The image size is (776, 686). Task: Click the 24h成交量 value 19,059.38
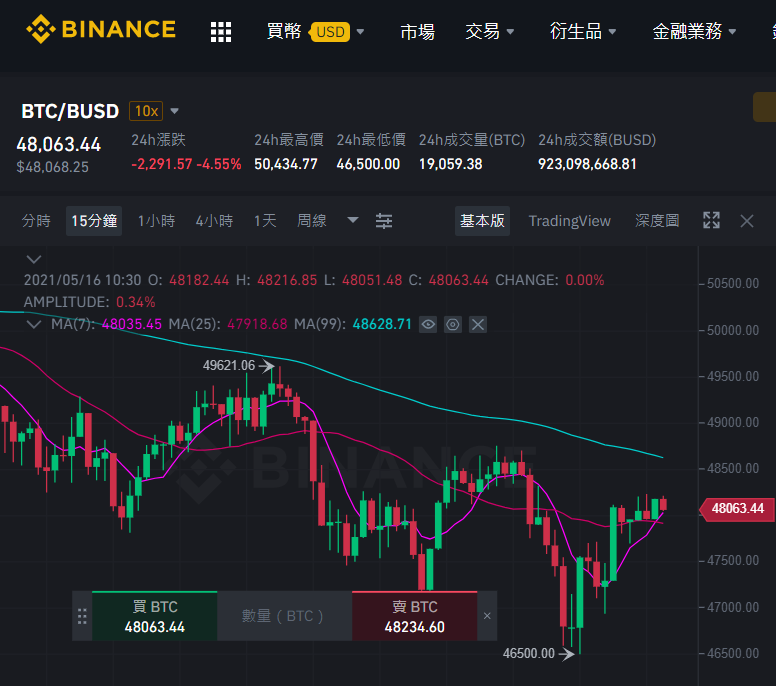(x=451, y=164)
